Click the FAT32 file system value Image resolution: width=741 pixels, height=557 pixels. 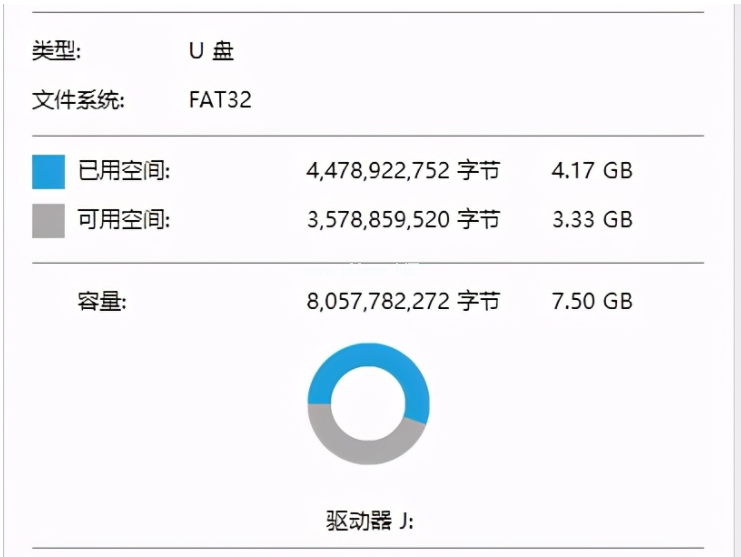(x=220, y=100)
